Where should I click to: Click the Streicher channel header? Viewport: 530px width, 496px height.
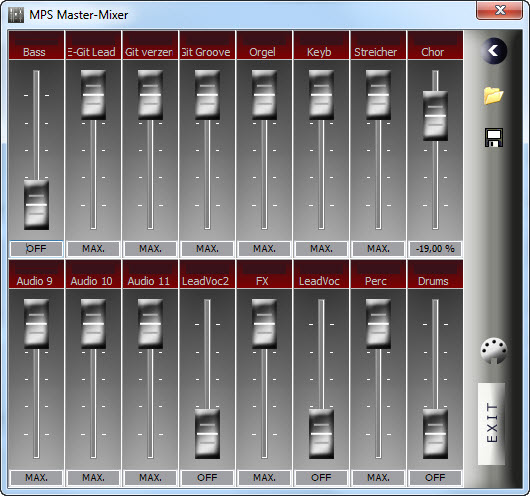(378, 45)
